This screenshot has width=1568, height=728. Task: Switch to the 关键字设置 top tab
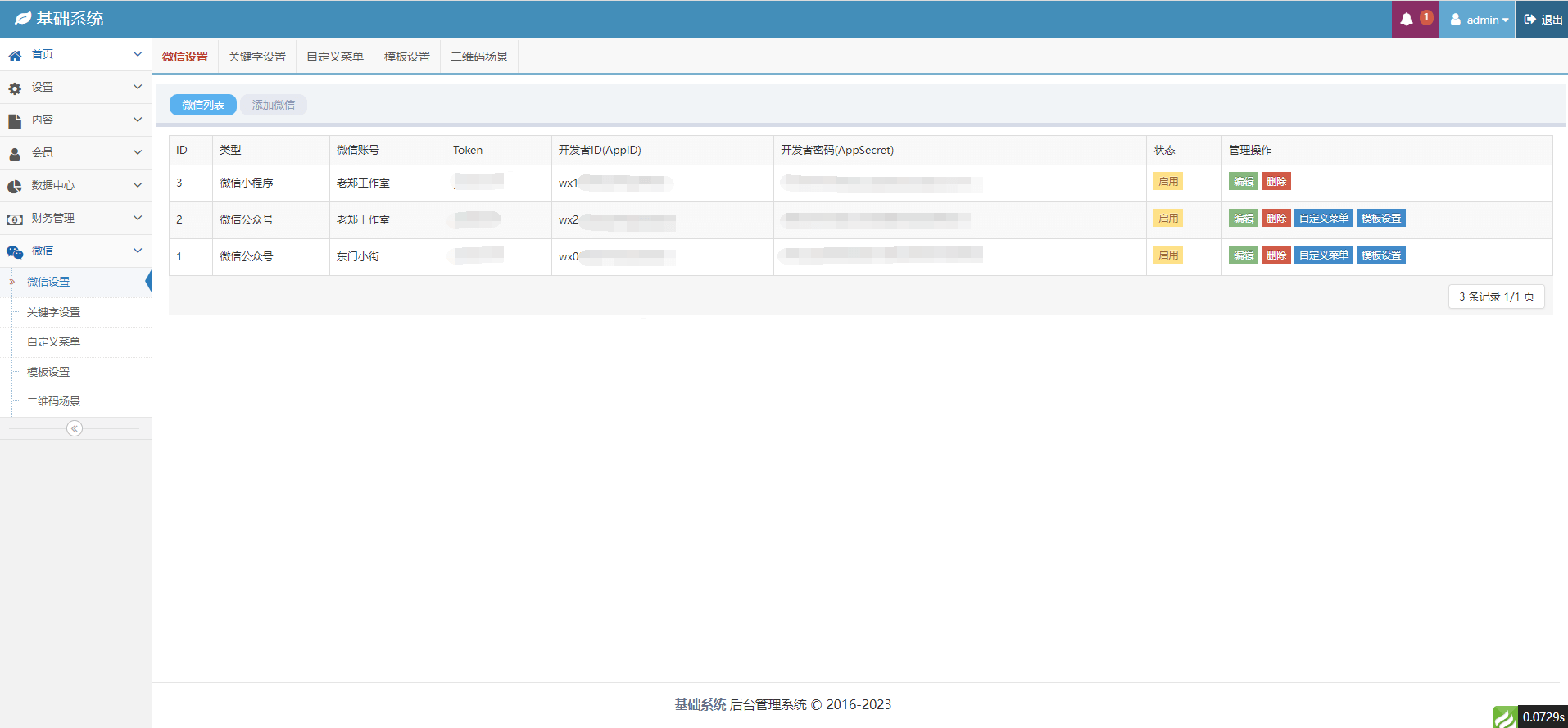coord(257,57)
